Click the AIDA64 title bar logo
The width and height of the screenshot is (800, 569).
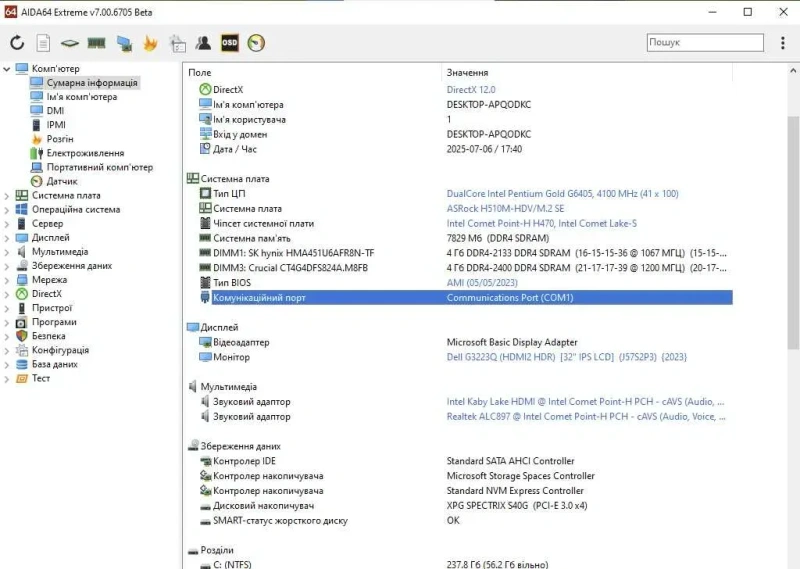coord(10,12)
